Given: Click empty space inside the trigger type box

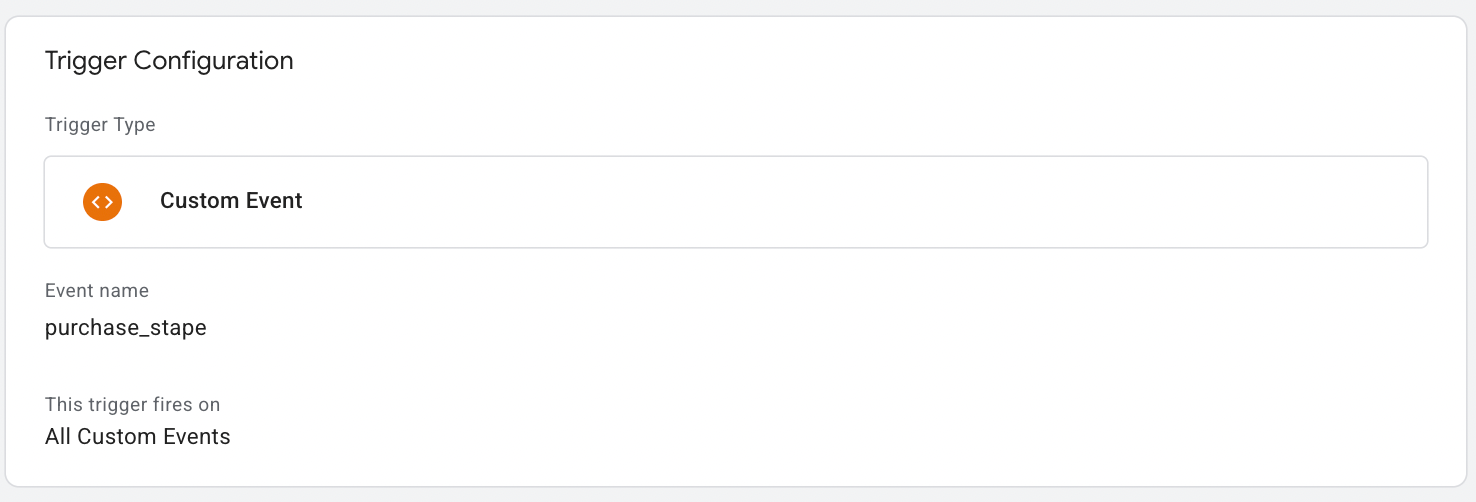Looking at the screenshot, I should pyautogui.click(x=860, y=201).
